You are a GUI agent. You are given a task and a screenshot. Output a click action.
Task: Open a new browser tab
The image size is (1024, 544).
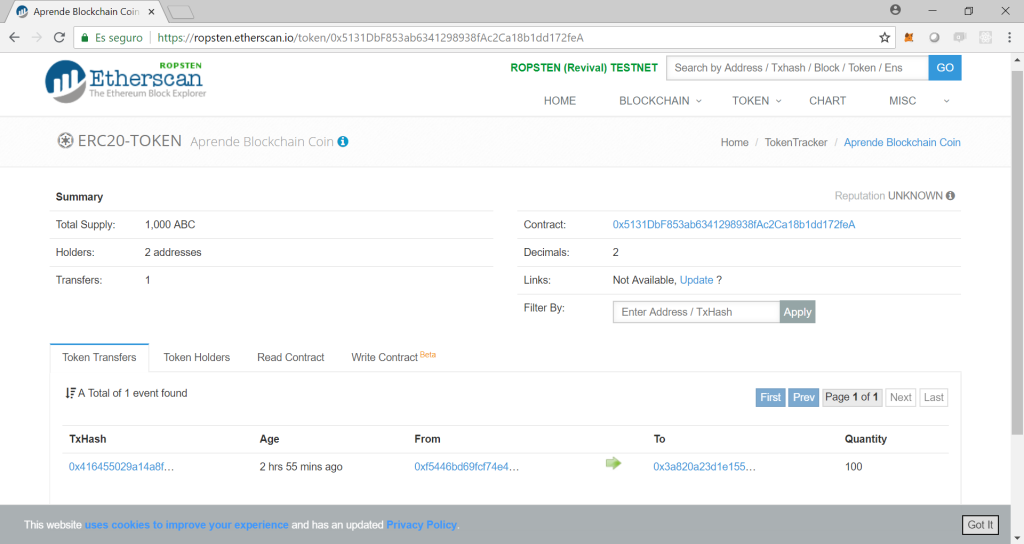(180, 12)
